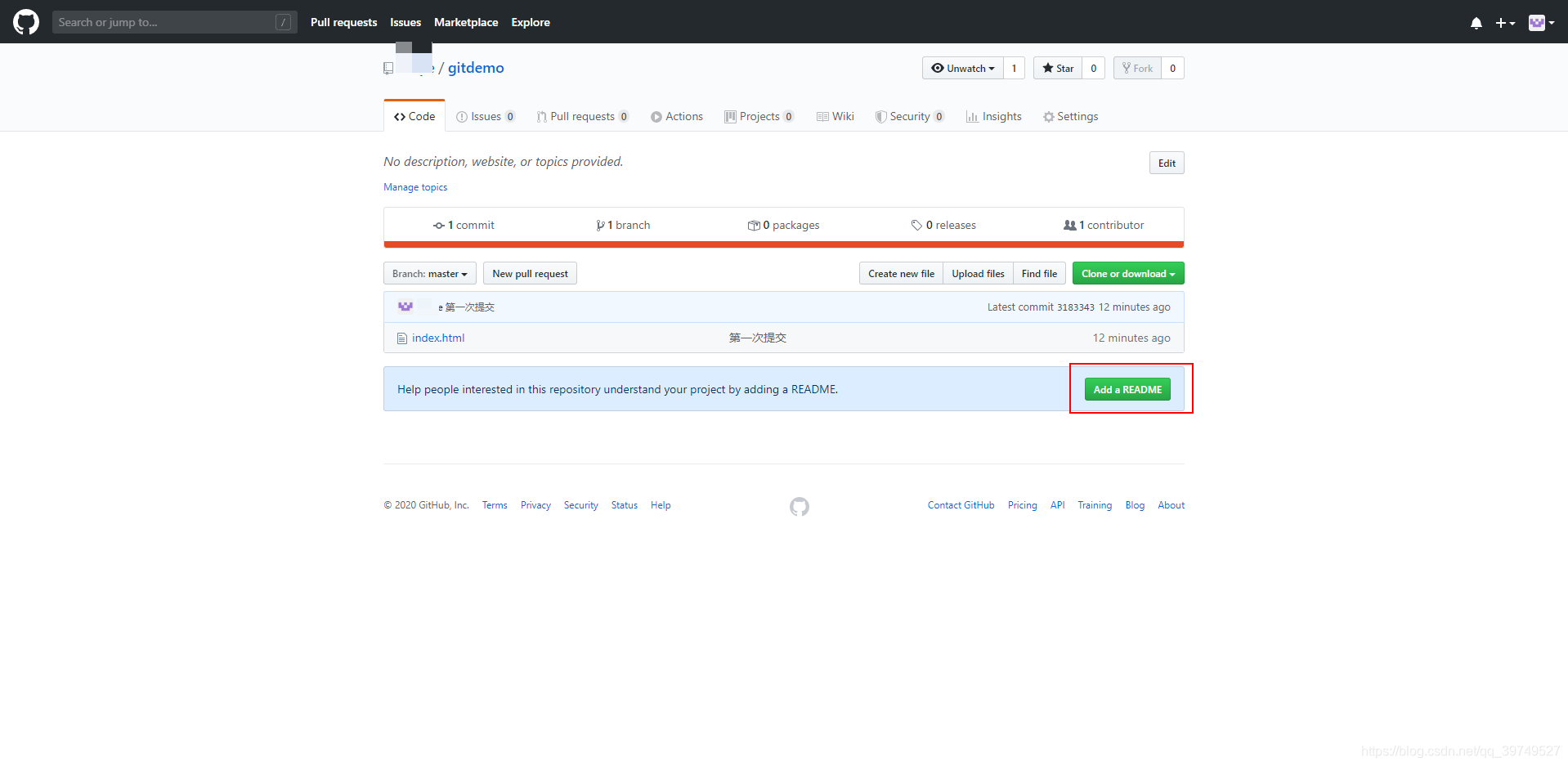Open the Projects tab
1568x766 pixels.
pos(759,116)
